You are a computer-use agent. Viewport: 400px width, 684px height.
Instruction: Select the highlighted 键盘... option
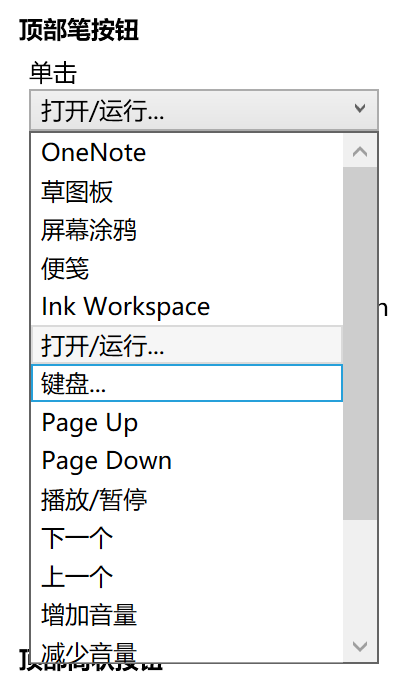click(x=187, y=383)
